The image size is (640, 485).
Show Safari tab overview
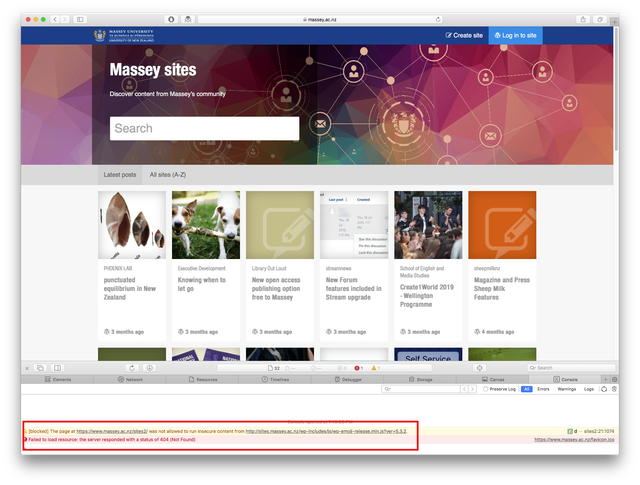tap(600, 19)
